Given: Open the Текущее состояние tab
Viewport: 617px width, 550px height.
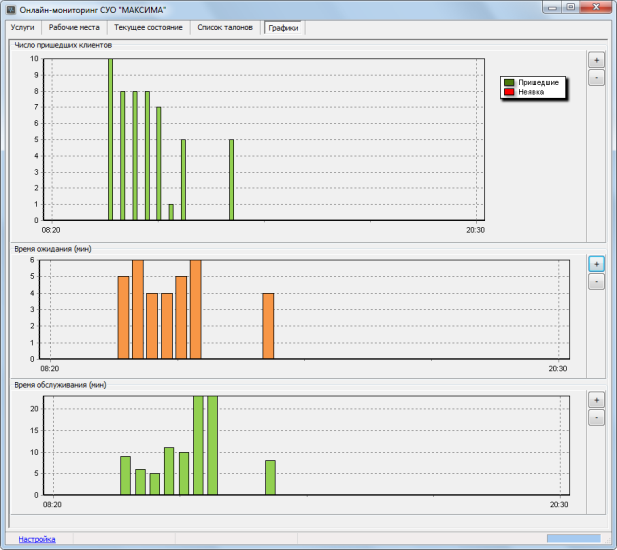Looking at the screenshot, I should click(x=148, y=28).
